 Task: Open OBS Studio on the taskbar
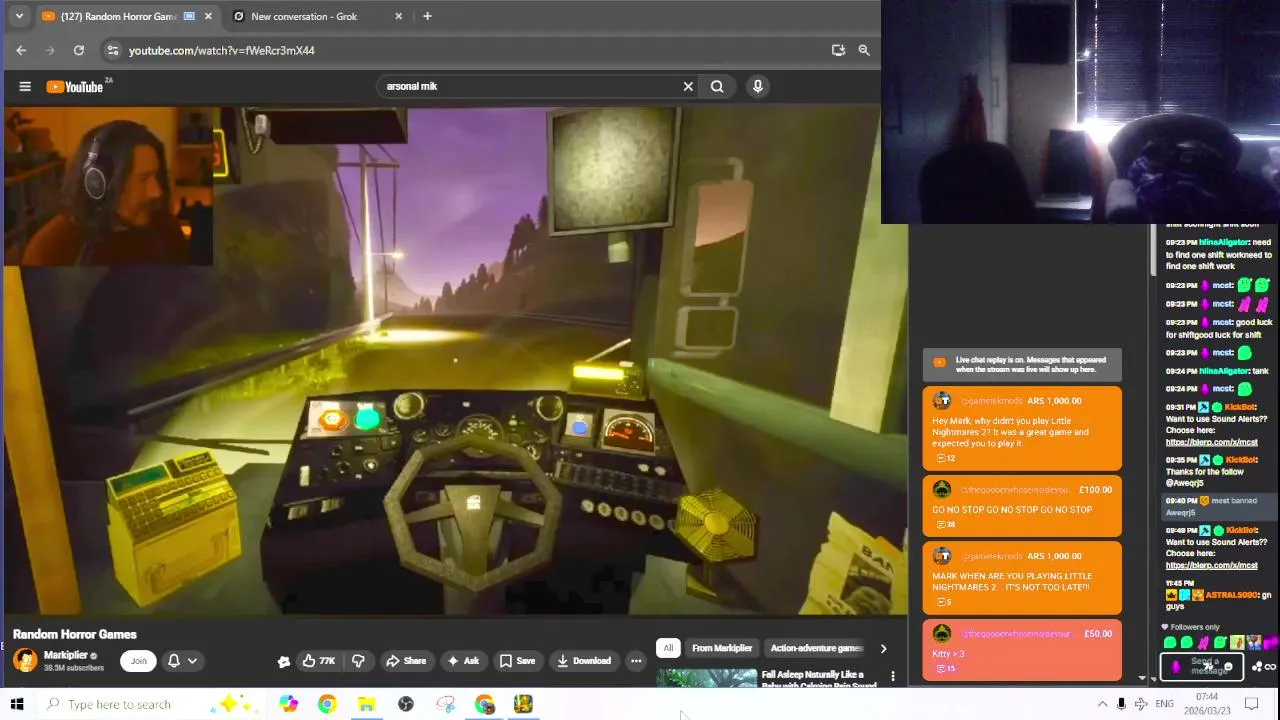tap(405, 704)
